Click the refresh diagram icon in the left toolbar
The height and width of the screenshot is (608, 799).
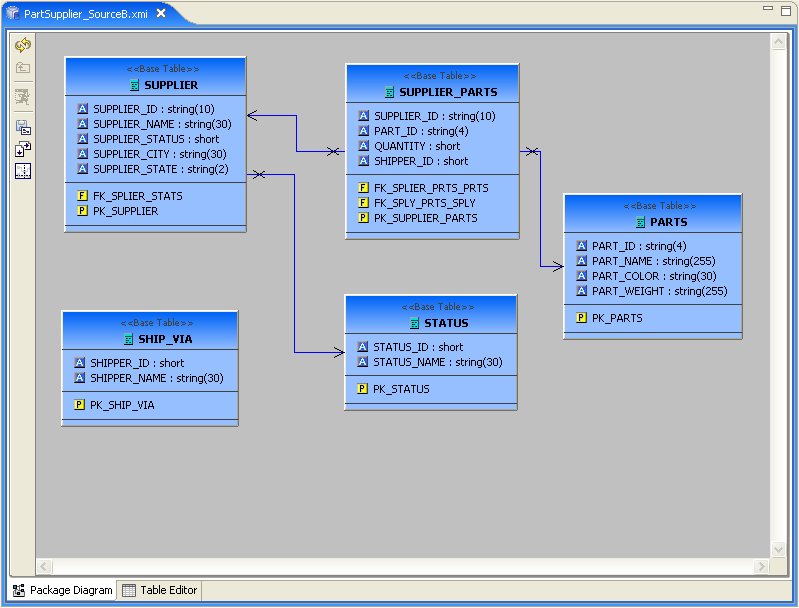[23, 46]
